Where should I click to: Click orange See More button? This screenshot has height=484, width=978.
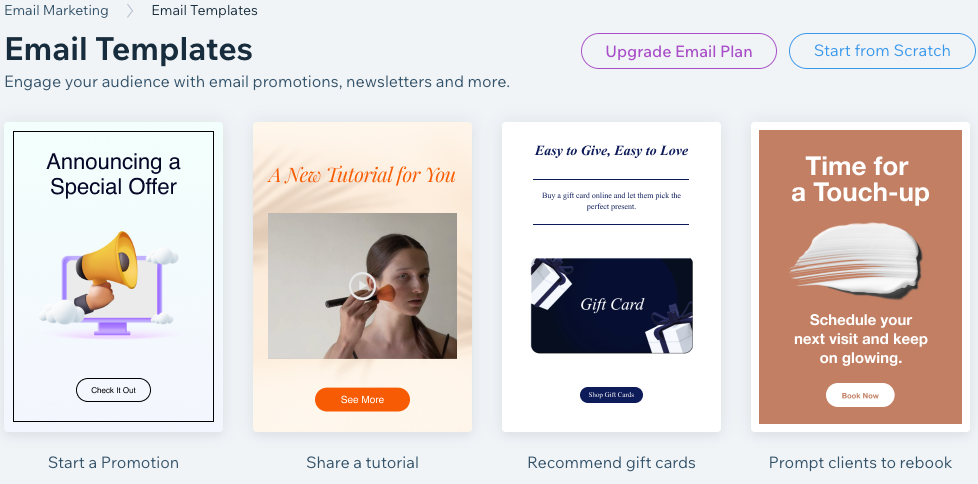(x=362, y=400)
